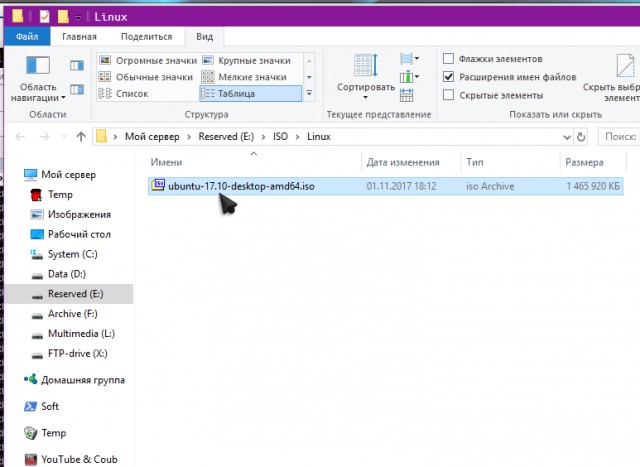Viewport: 640px width, 467px height.
Task: Select Medium icons (Обычные значки) layout
Action: click(146, 77)
